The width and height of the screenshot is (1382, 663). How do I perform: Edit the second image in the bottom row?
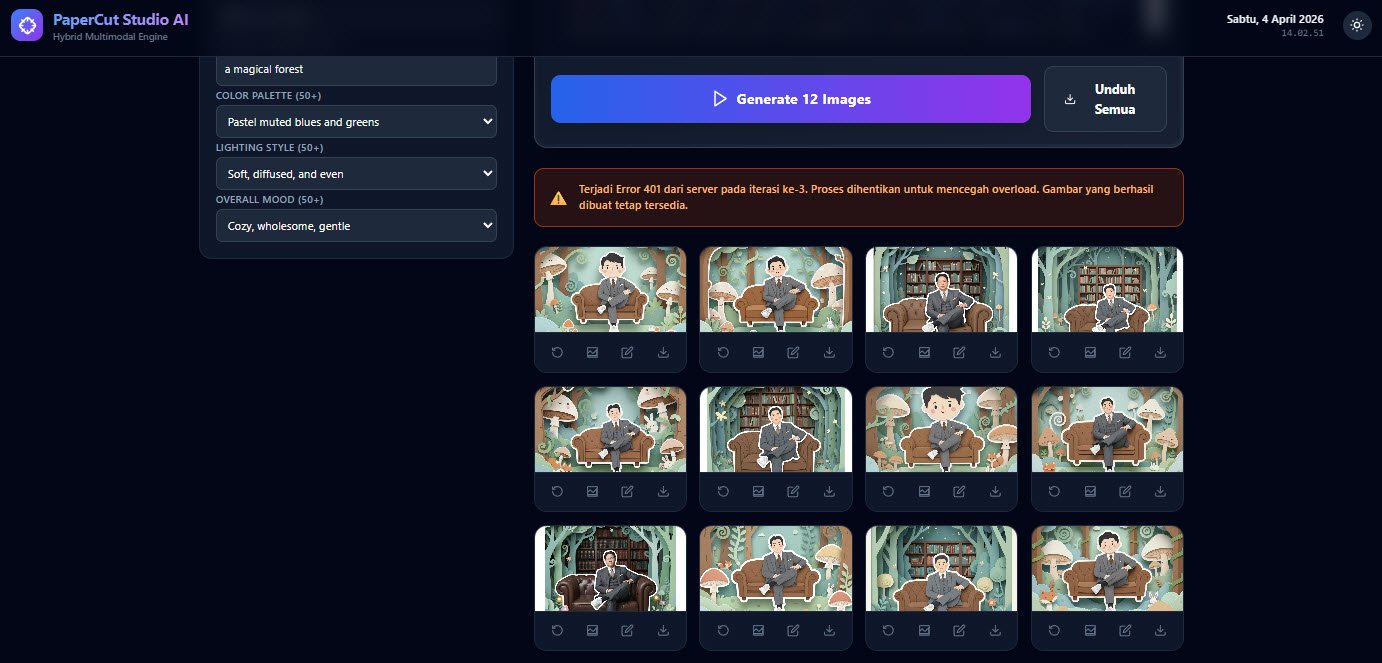click(793, 630)
